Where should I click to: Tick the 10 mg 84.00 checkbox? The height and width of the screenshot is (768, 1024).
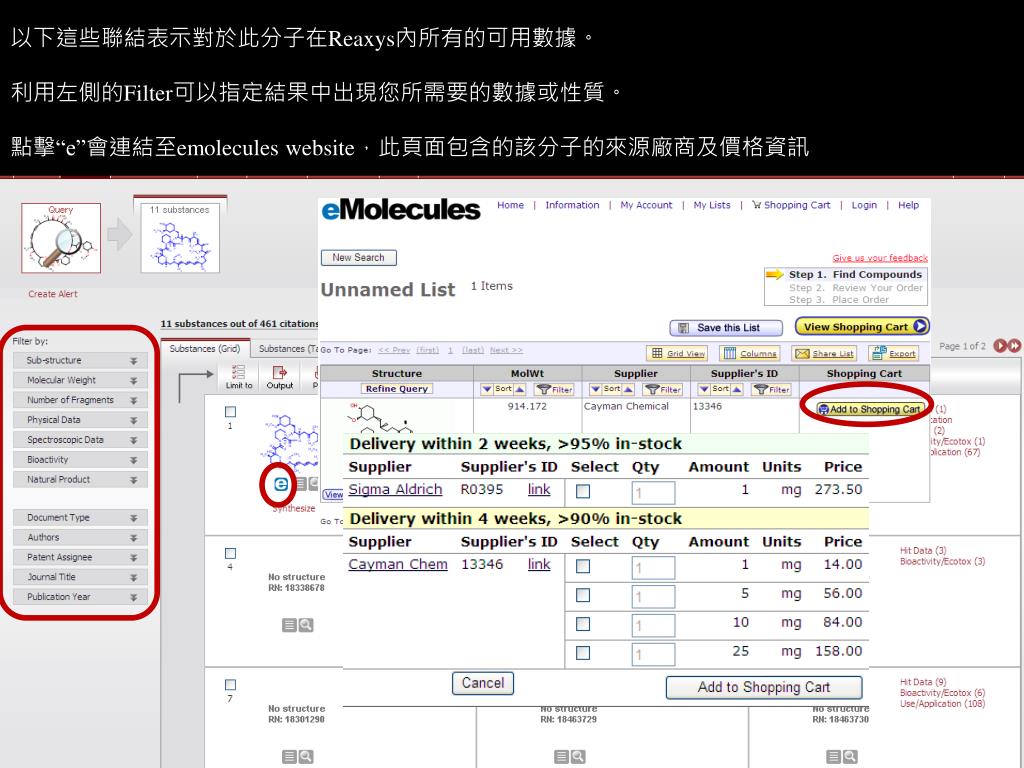583,624
